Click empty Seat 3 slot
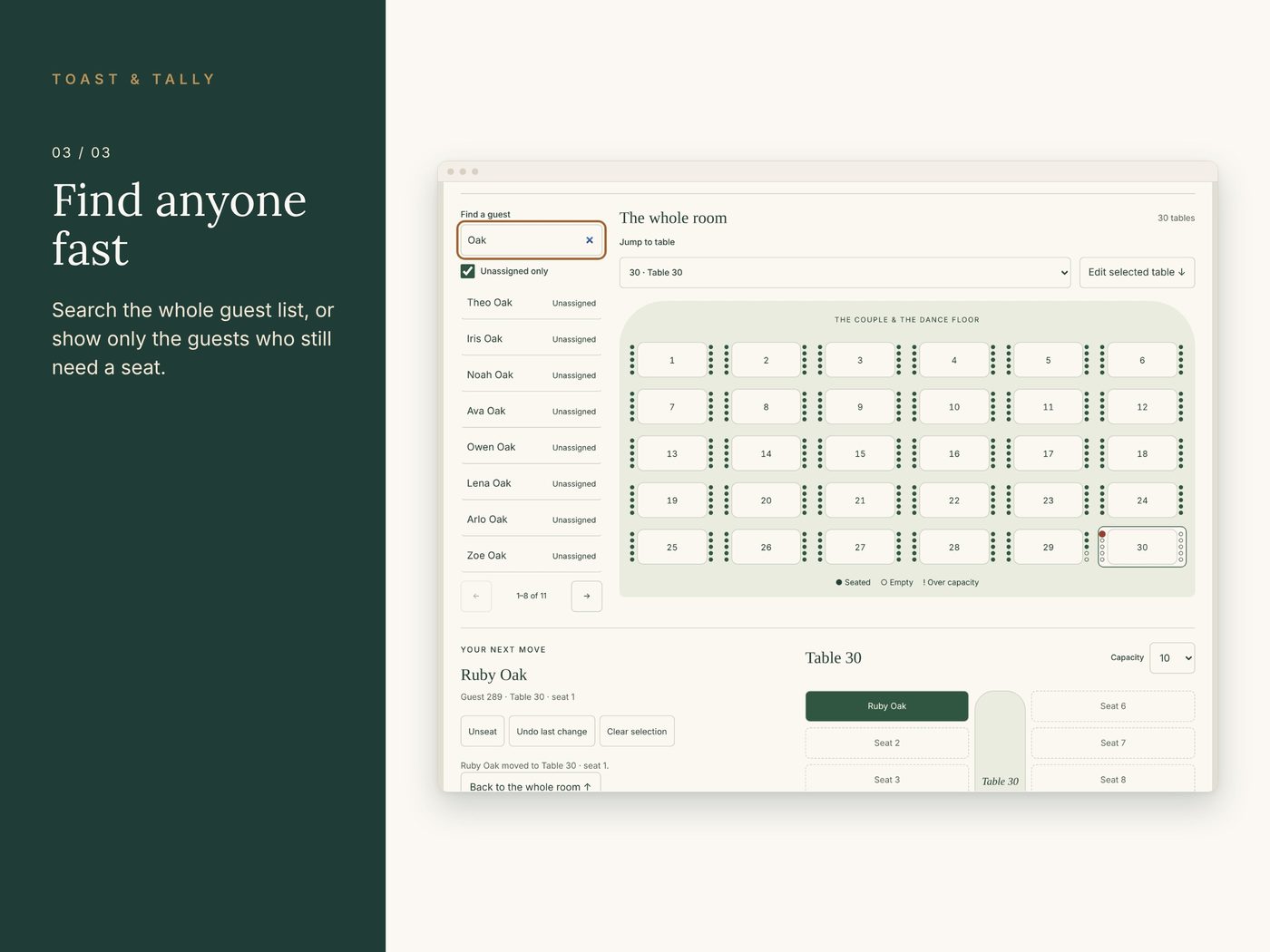Image resolution: width=1270 pixels, height=952 pixels. coord(887,779)
